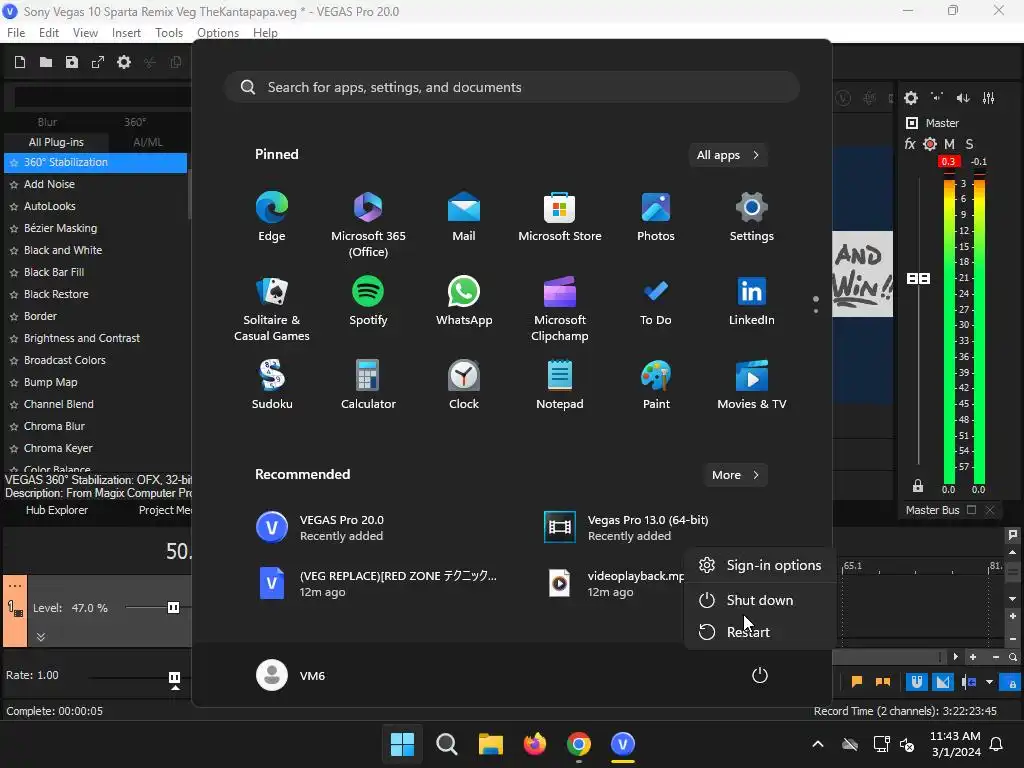Open Sign-in options
The image size is (1024, 768).
pos(760,566)
